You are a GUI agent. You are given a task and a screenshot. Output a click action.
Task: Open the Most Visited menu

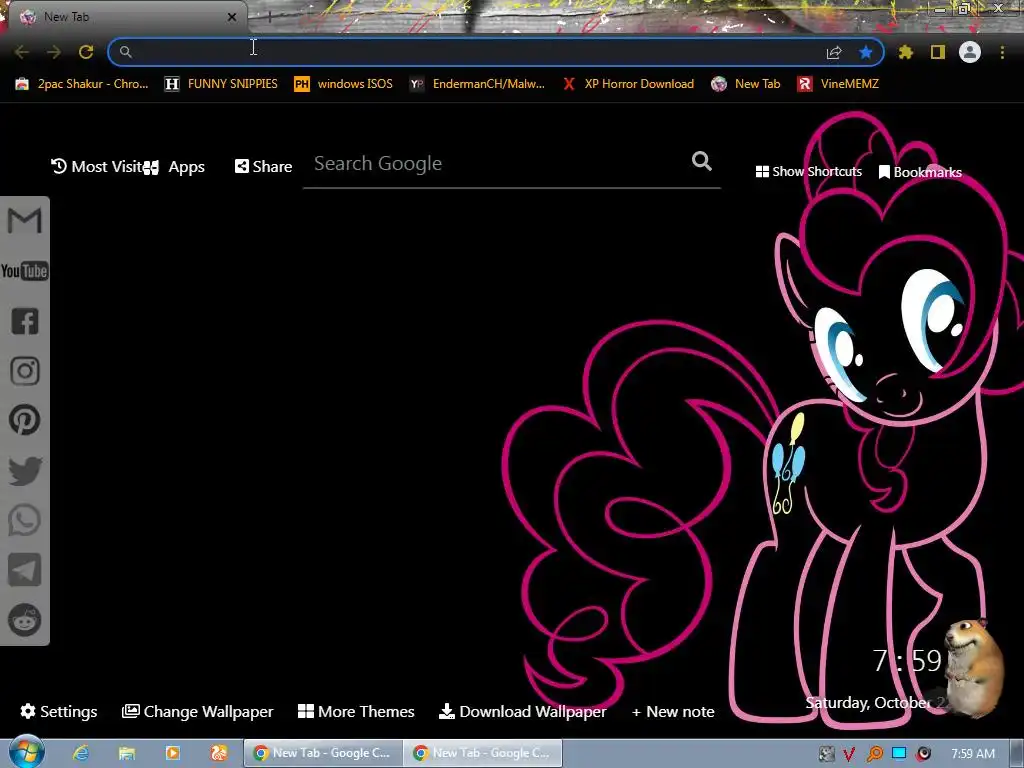97,167
